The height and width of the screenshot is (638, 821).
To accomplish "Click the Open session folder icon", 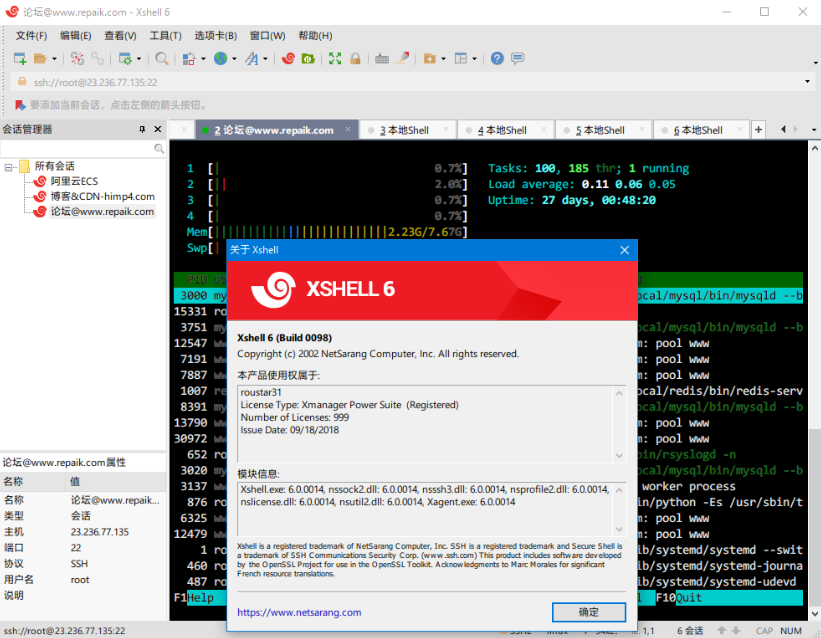I will click(x=40, y=59).
